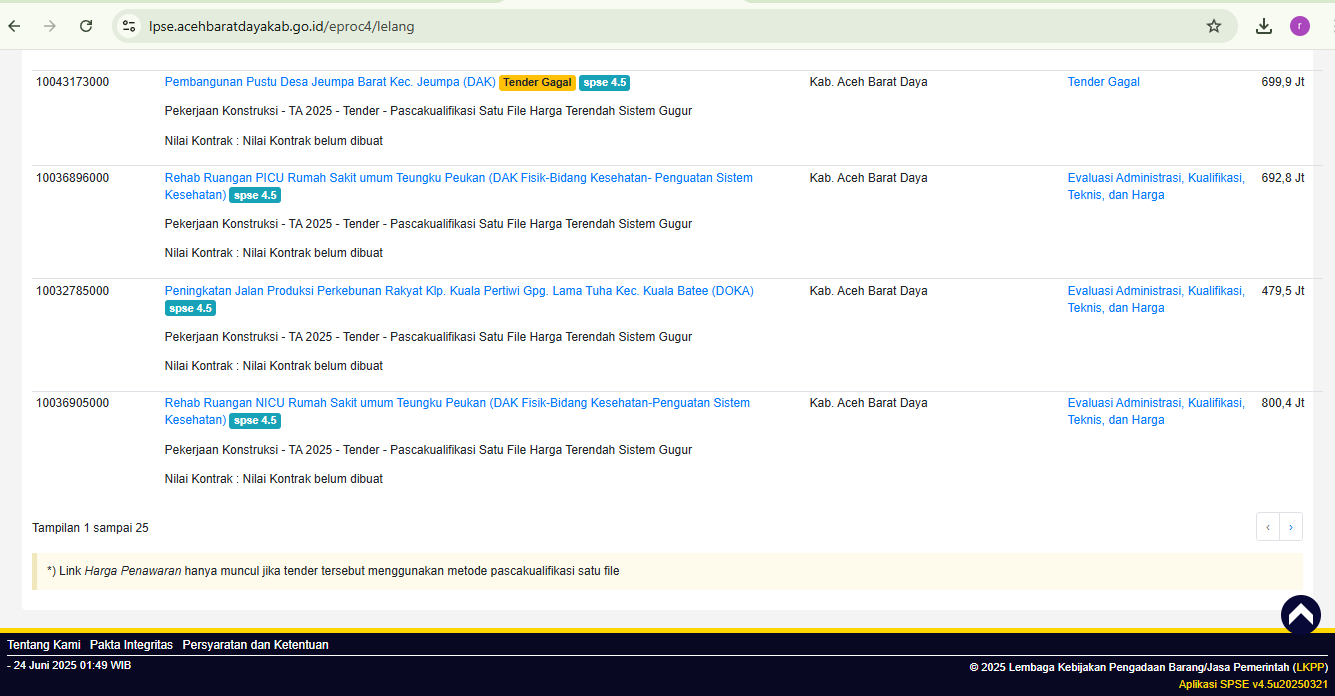Open Rehab Ruangan PICU tender link
The height and width of the screenshot is (696, 1335).
[x=458, y=178]
